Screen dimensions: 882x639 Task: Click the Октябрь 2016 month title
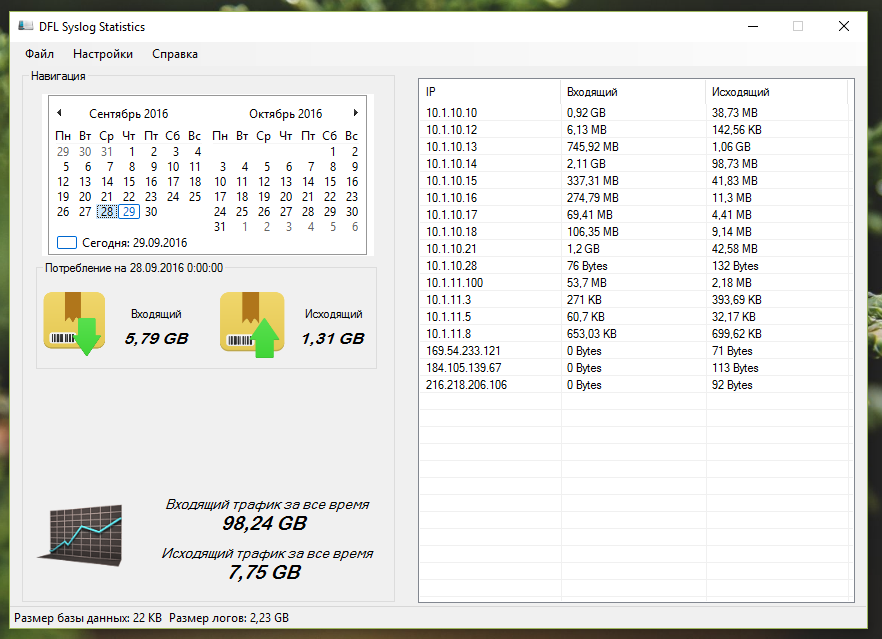(286, 114)
